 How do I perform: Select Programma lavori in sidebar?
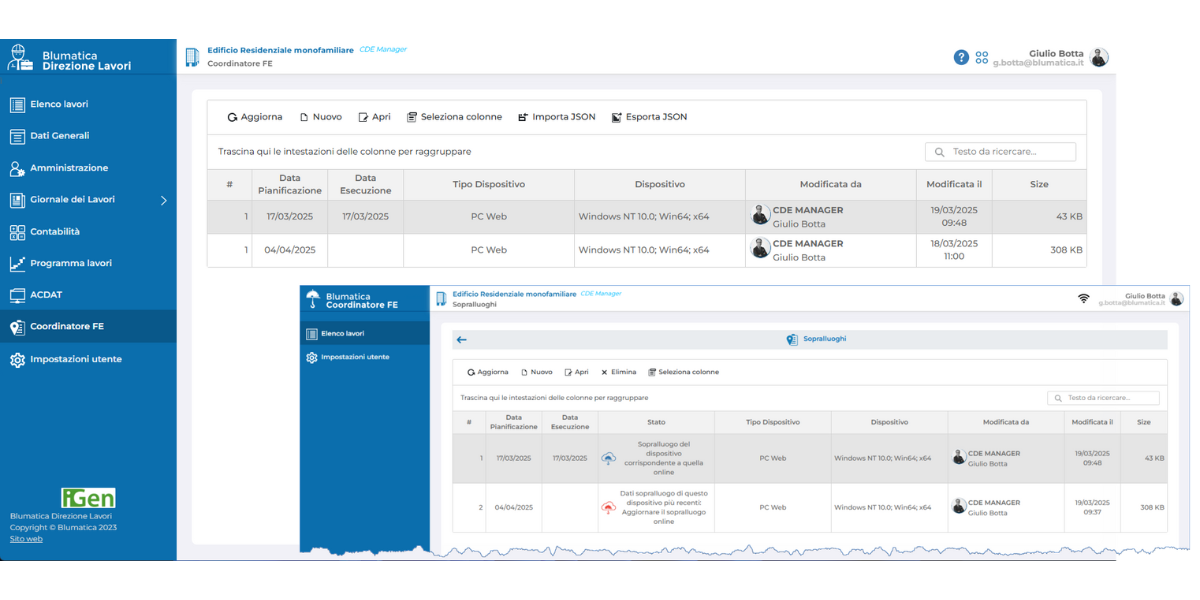click(x=70, y=264)
